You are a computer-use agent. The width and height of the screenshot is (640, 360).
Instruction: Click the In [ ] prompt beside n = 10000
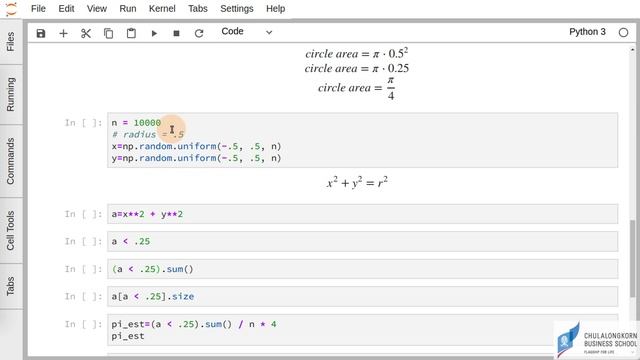[83, 122]
